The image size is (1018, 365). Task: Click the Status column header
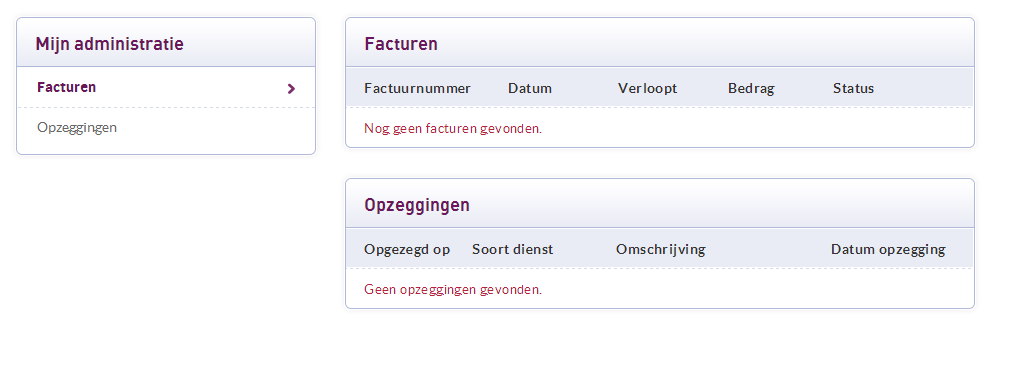point(853,88)
